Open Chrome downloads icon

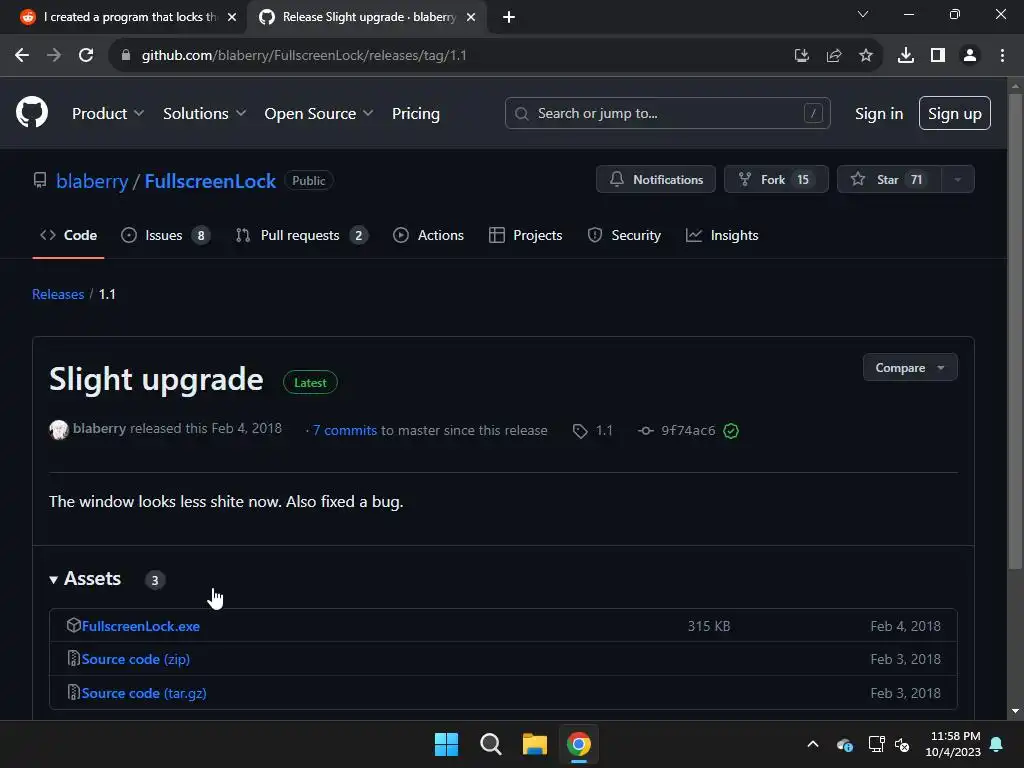point(906,56)
